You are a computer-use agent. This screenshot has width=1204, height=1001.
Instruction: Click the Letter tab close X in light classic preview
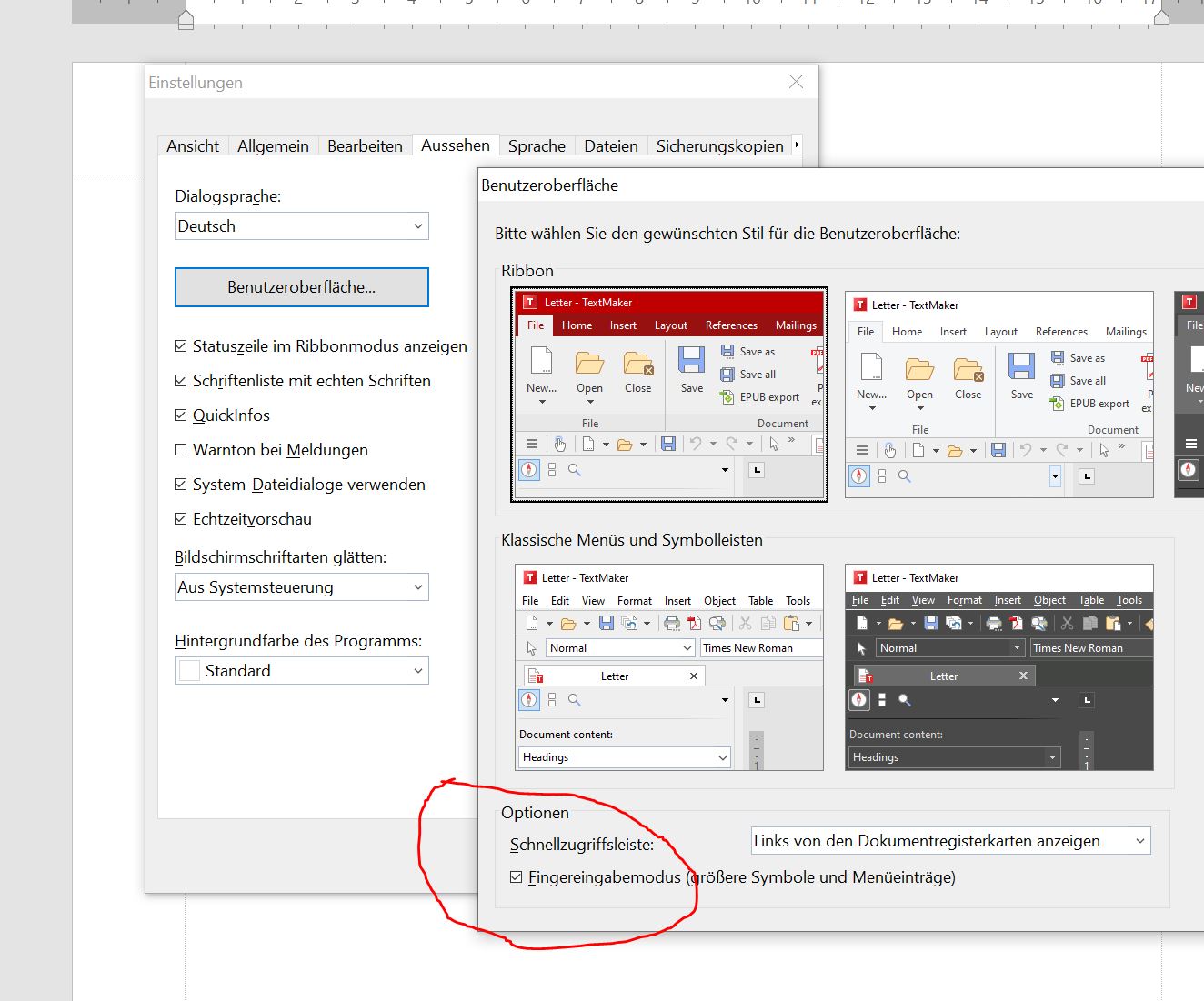(694, 676)
